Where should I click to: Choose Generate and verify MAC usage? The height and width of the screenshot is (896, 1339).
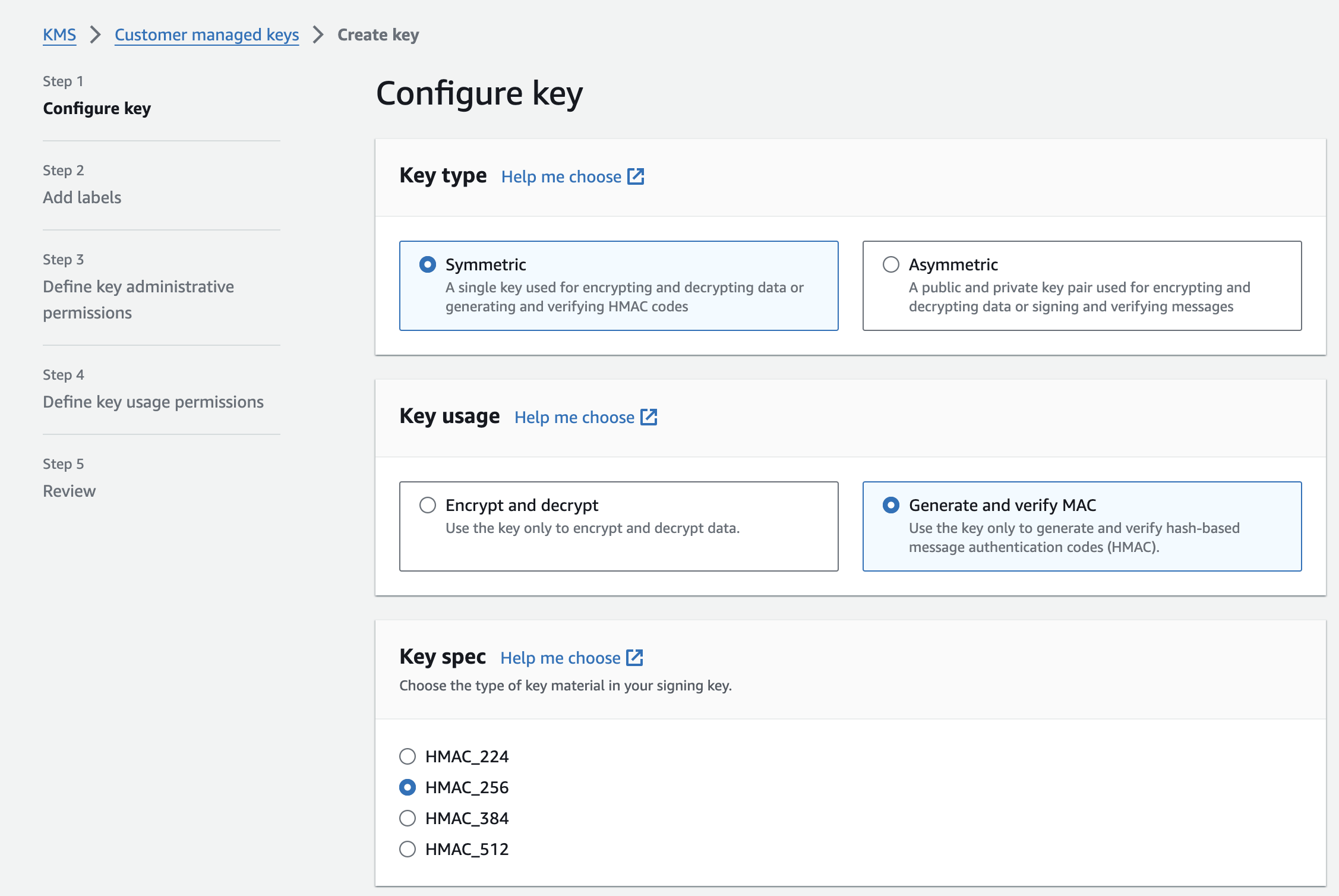890,505
